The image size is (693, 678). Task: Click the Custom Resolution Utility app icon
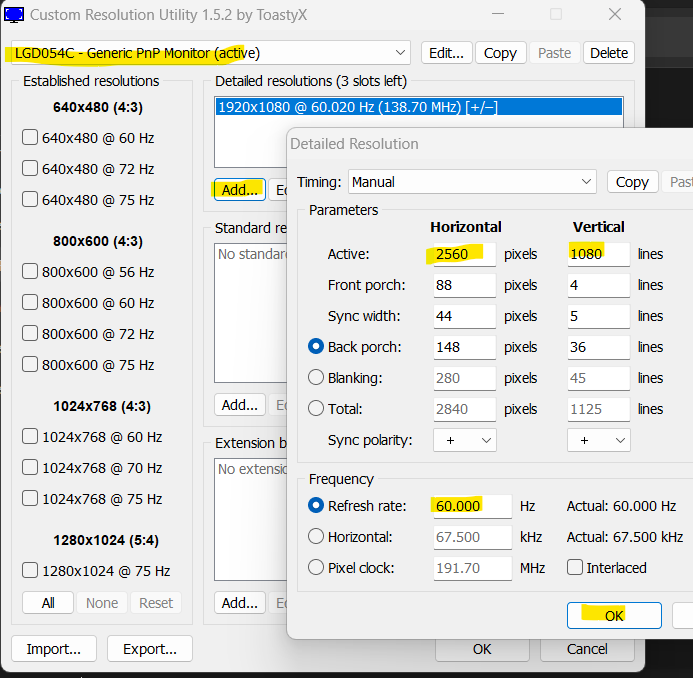[14, 15]
